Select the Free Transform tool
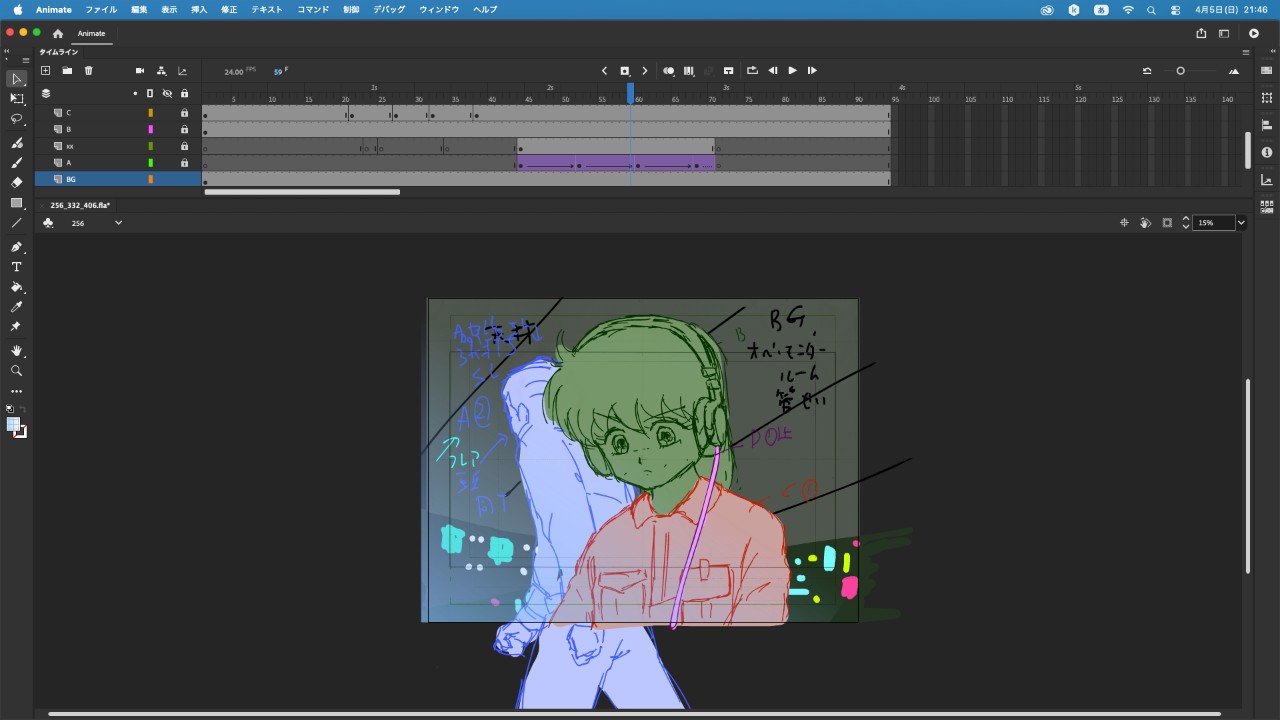 (16, 99)
